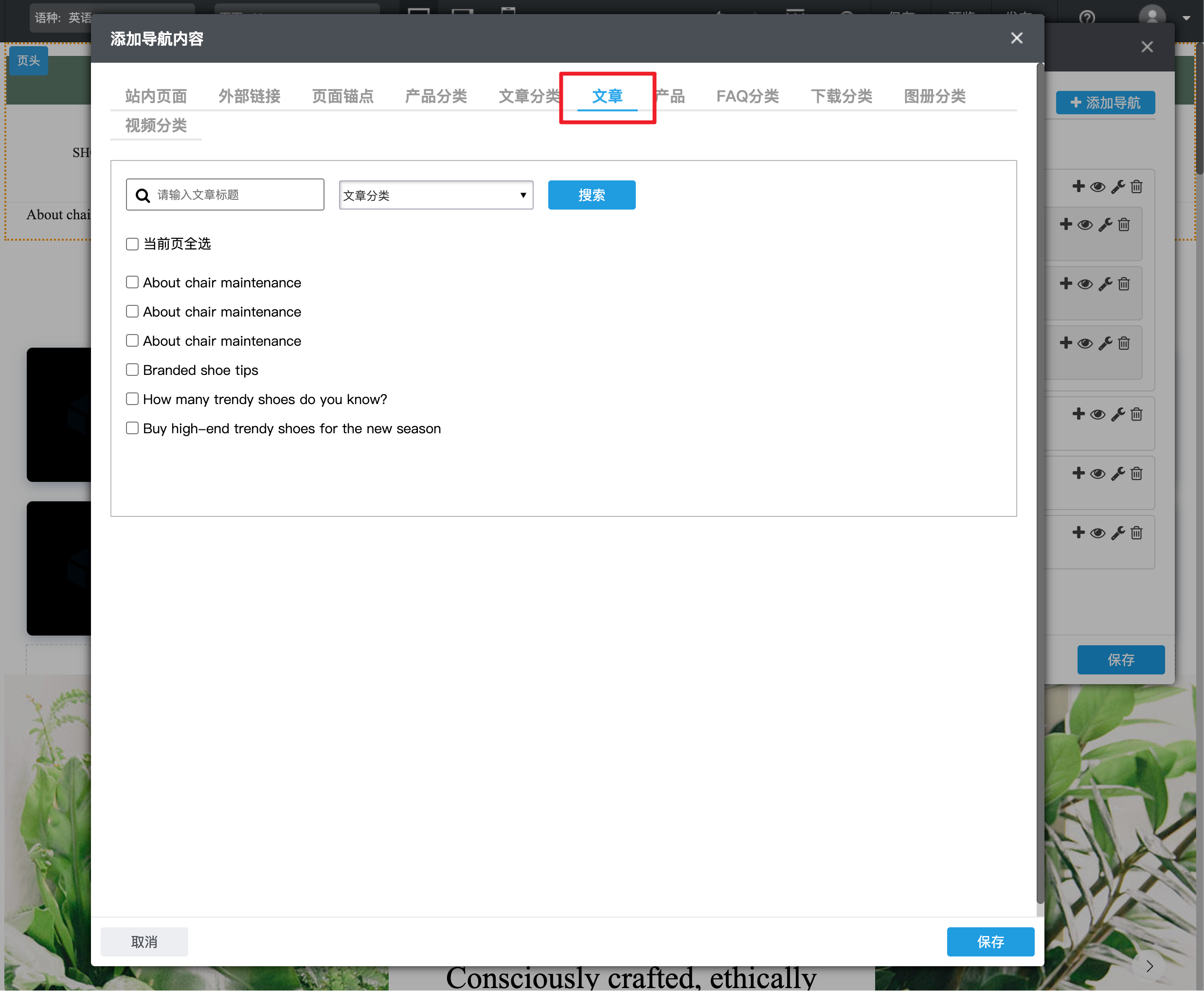Click the plus icon in first navigation row
This screenshot has height=991, width=1204.
(1078, 186)
